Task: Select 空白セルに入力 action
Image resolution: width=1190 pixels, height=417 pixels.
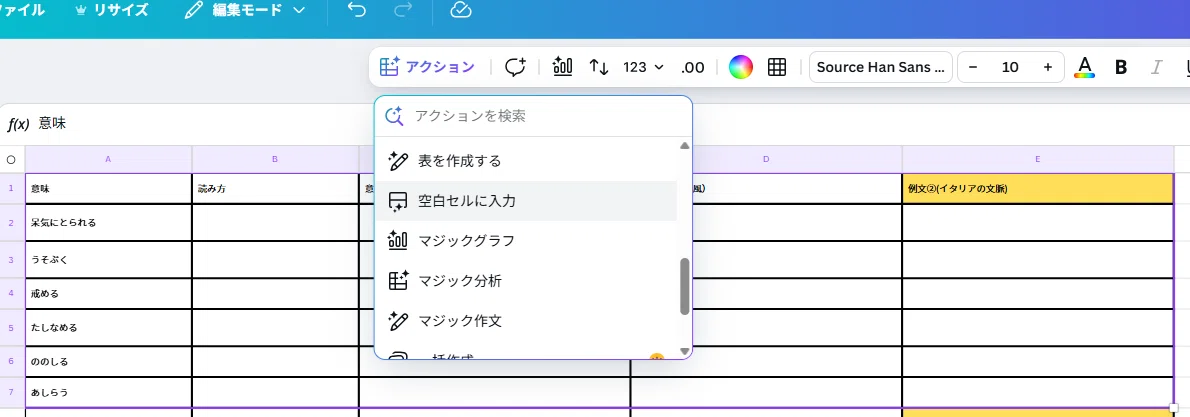Action: click(526, 201)
